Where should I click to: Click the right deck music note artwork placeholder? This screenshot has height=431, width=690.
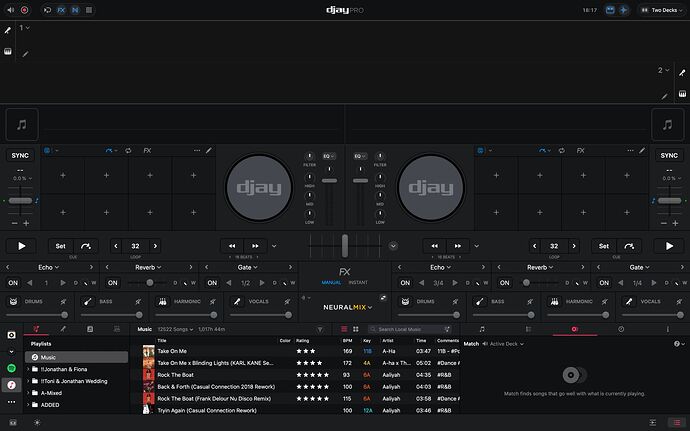pos(667,125)
